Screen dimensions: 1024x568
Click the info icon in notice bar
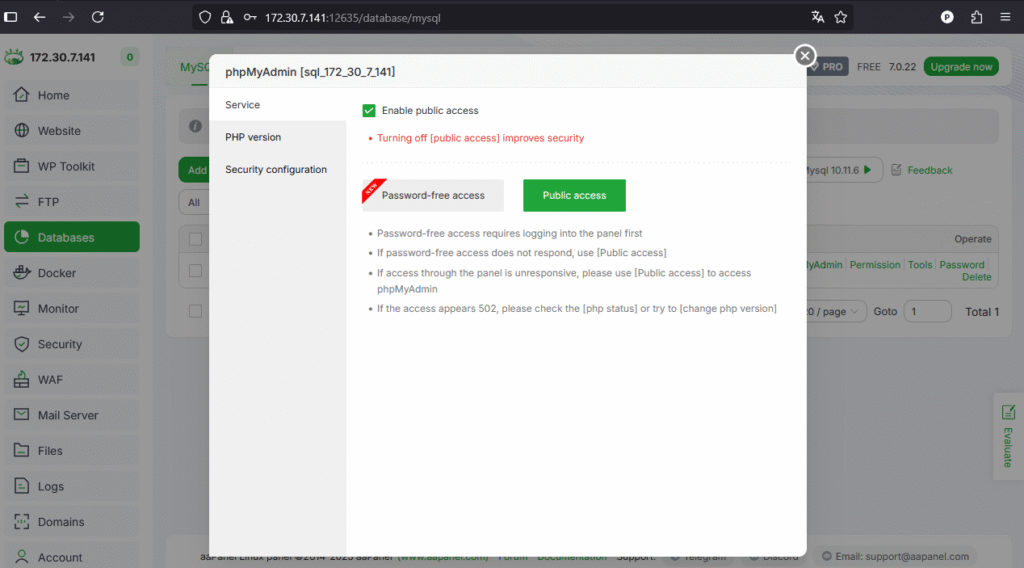195,126
